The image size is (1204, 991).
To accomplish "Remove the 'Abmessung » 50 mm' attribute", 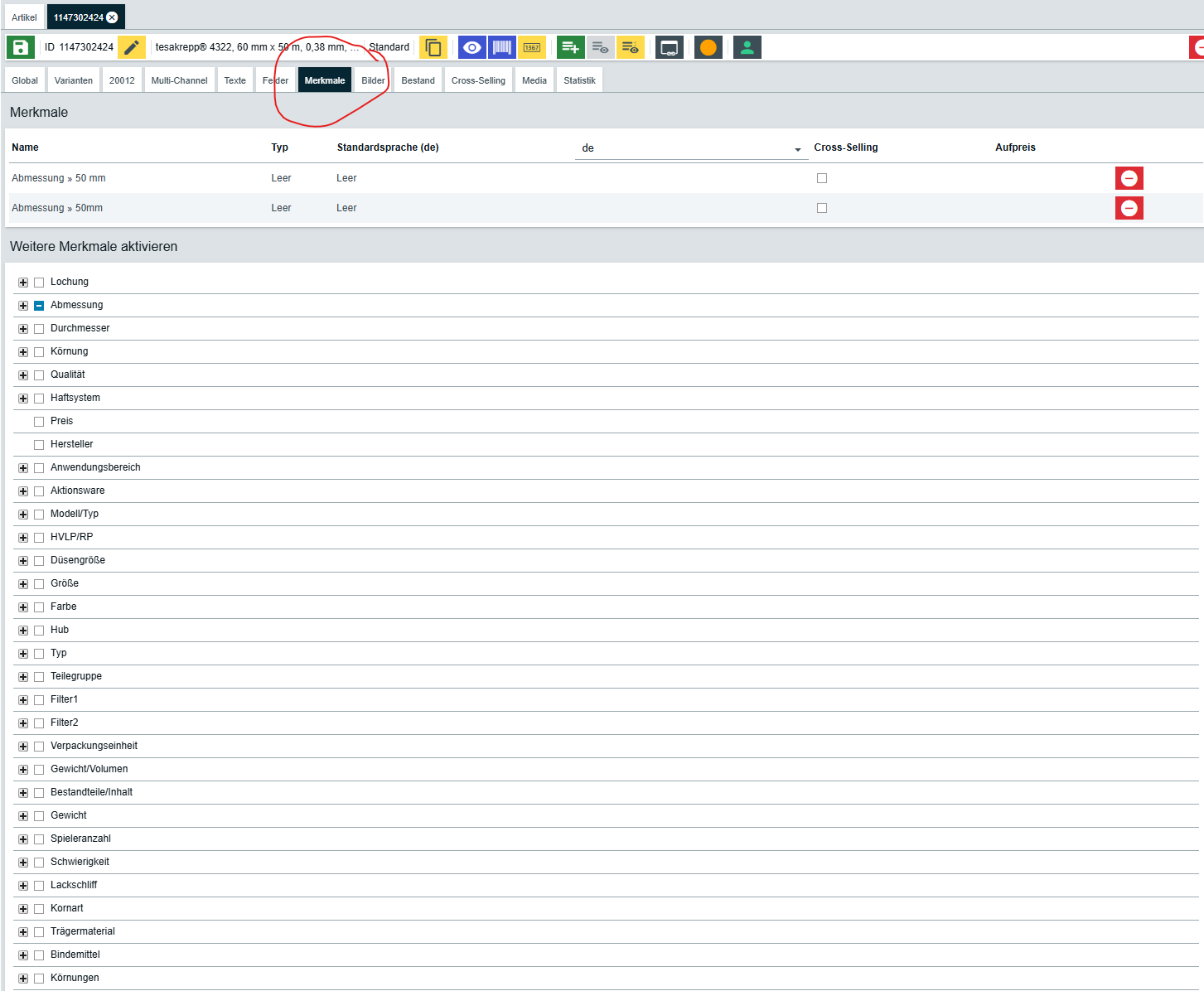I will coord(1129,178).
